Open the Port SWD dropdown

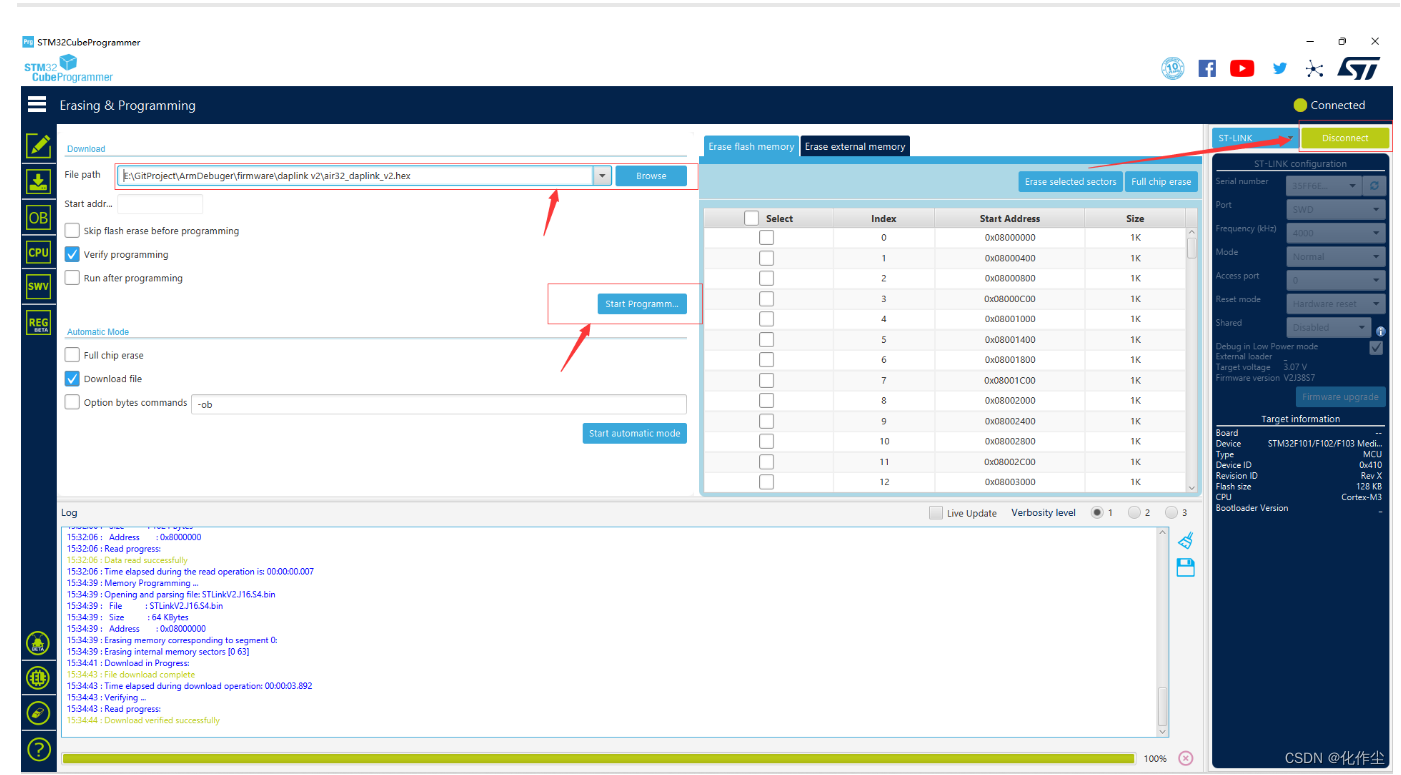(1336, 210)
